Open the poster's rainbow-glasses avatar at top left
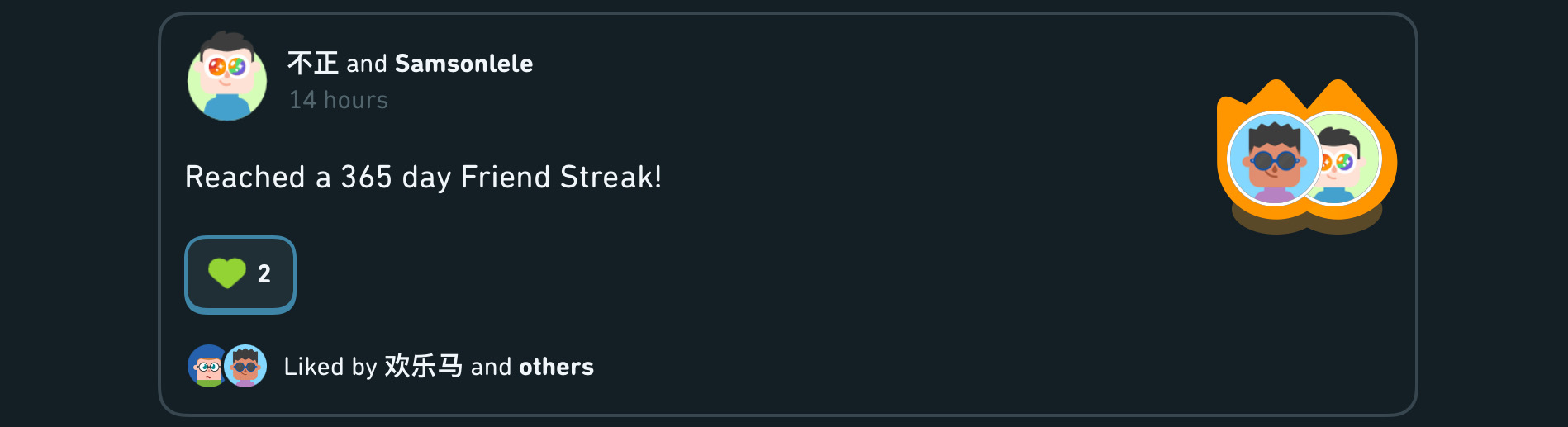This screenshot has height=427, width=1568. coord(227,78)
